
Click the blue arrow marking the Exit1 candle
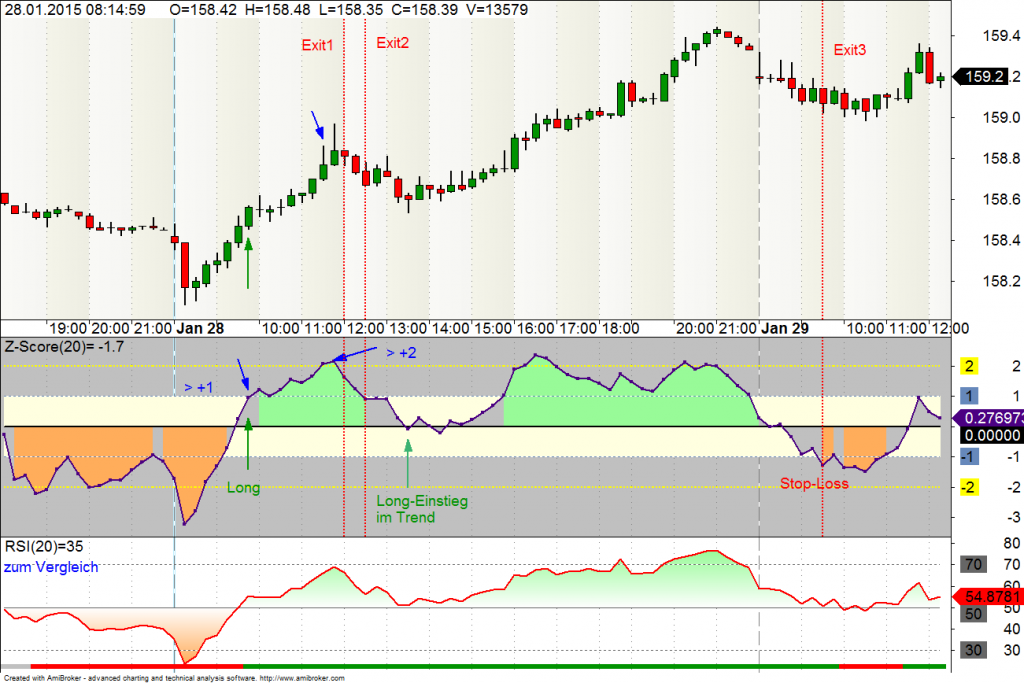(318, 124)
